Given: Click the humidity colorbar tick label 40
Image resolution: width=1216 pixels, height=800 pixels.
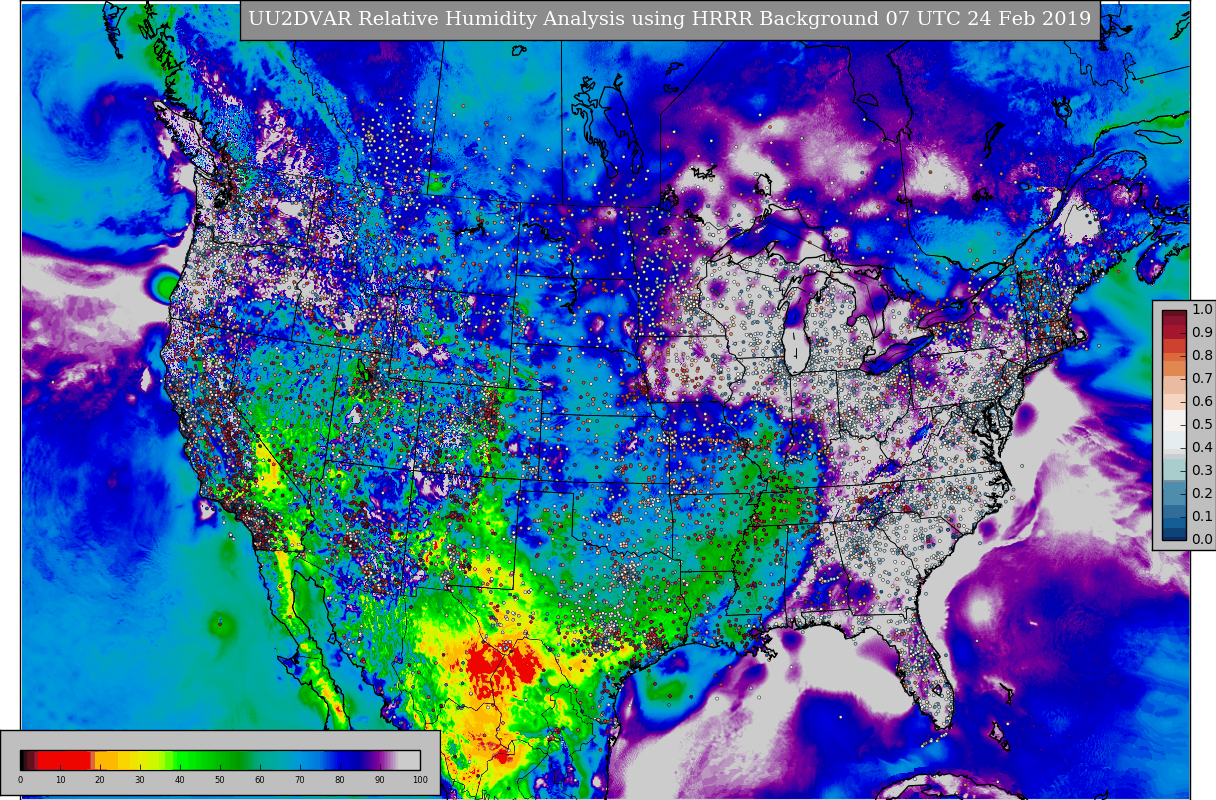Looking at the screenshot, I should click(x=180, y=780).
